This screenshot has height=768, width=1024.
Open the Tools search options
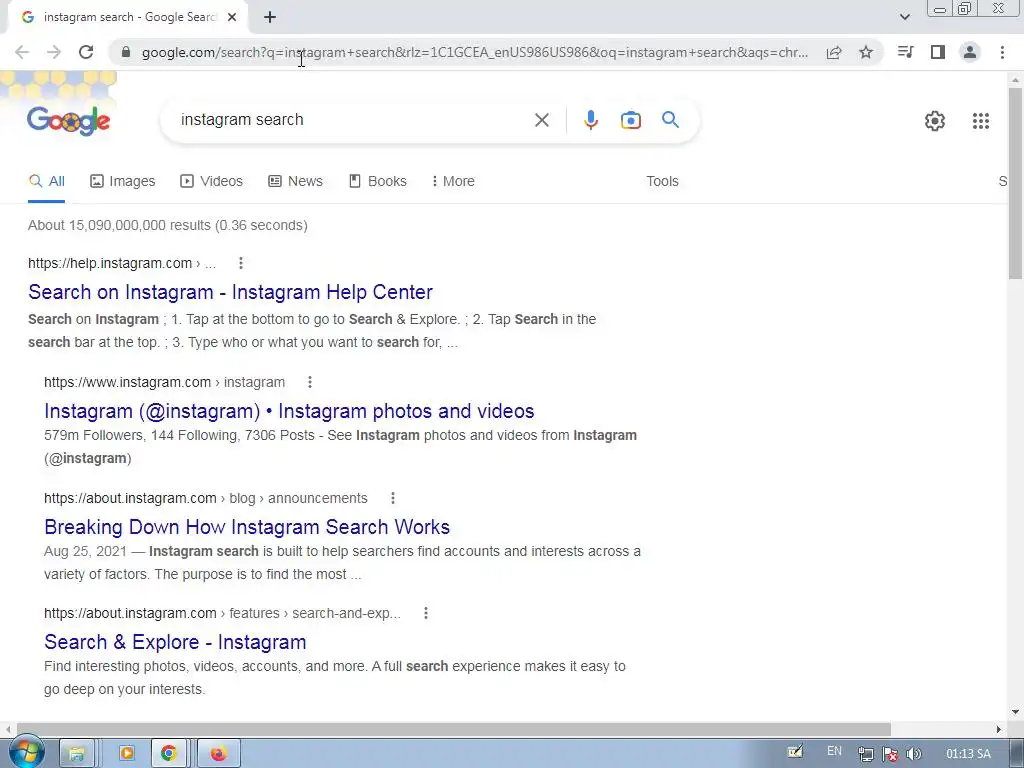[x=662, y=182]
